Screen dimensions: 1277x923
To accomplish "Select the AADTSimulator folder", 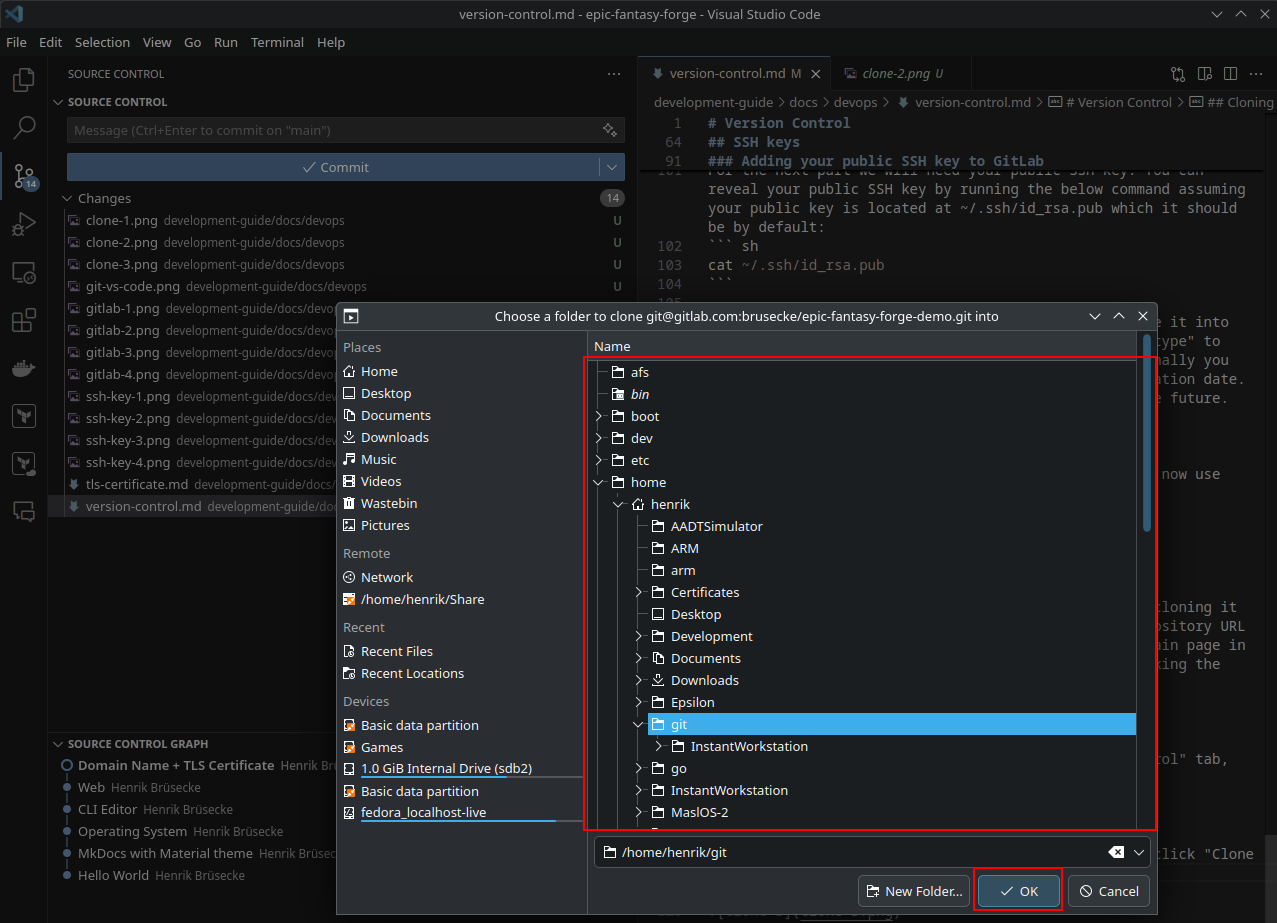I will pos(716,526).
